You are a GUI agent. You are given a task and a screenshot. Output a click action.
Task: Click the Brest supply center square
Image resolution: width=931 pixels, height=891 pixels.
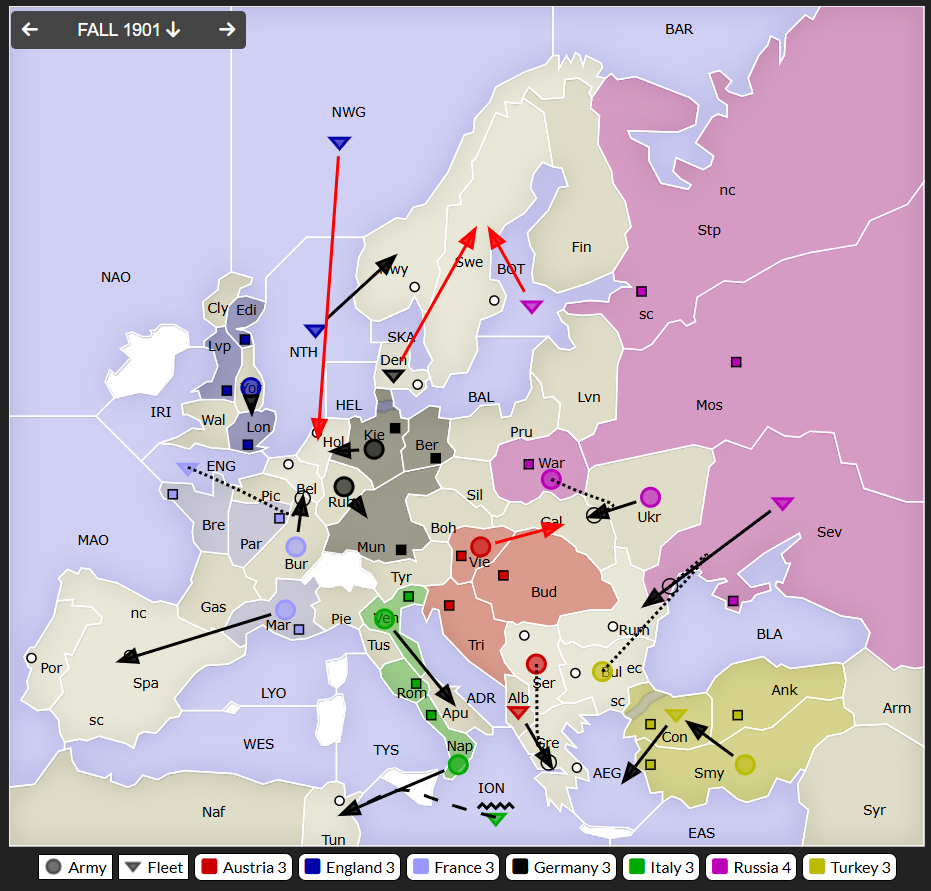[x=173, y=494]
